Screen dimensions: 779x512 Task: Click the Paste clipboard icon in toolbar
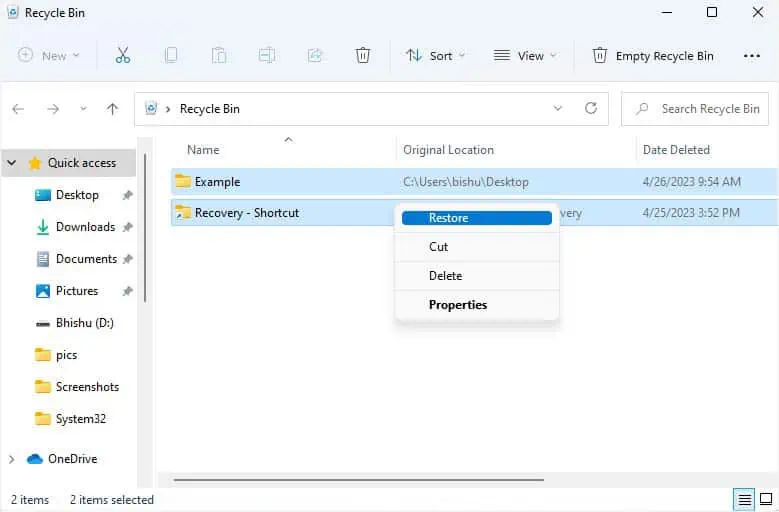[x=219, y=55]
